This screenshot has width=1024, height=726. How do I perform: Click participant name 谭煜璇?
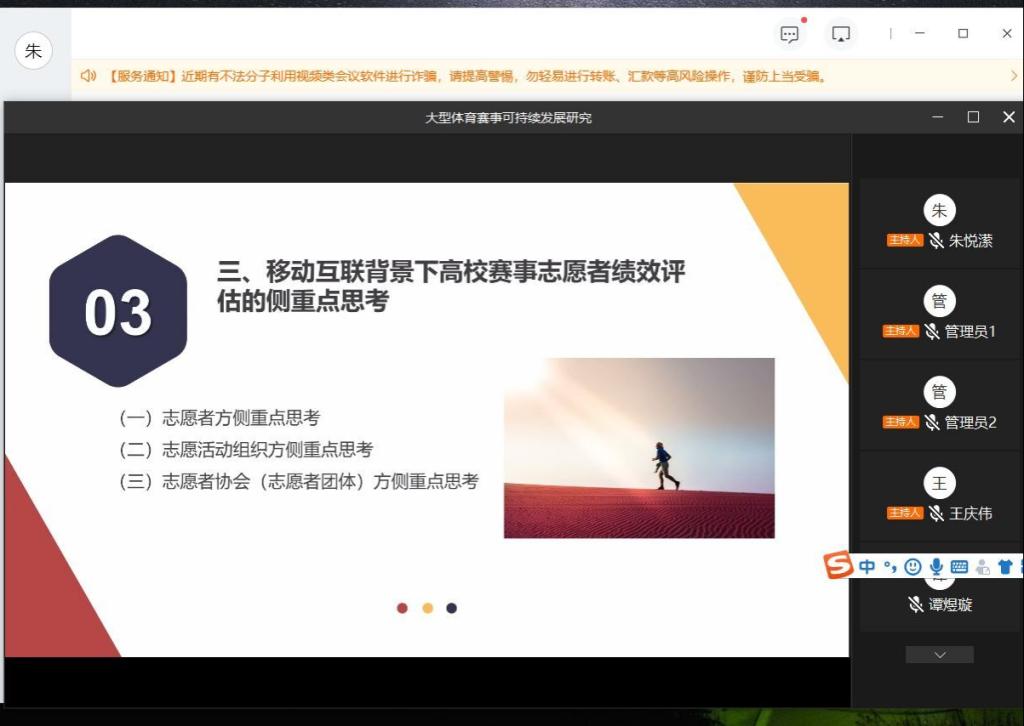coord(950,605)
